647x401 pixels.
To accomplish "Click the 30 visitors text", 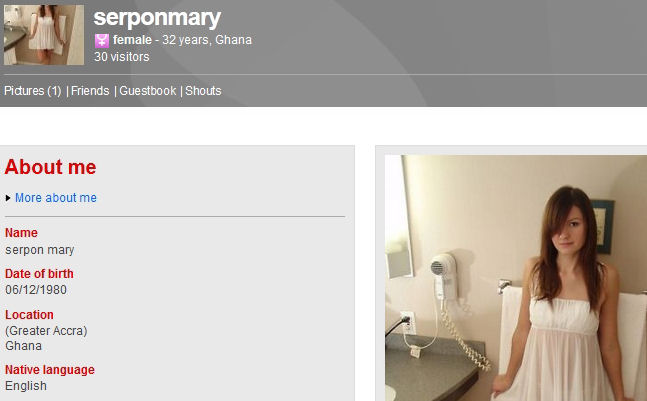I will click(122, 57).
